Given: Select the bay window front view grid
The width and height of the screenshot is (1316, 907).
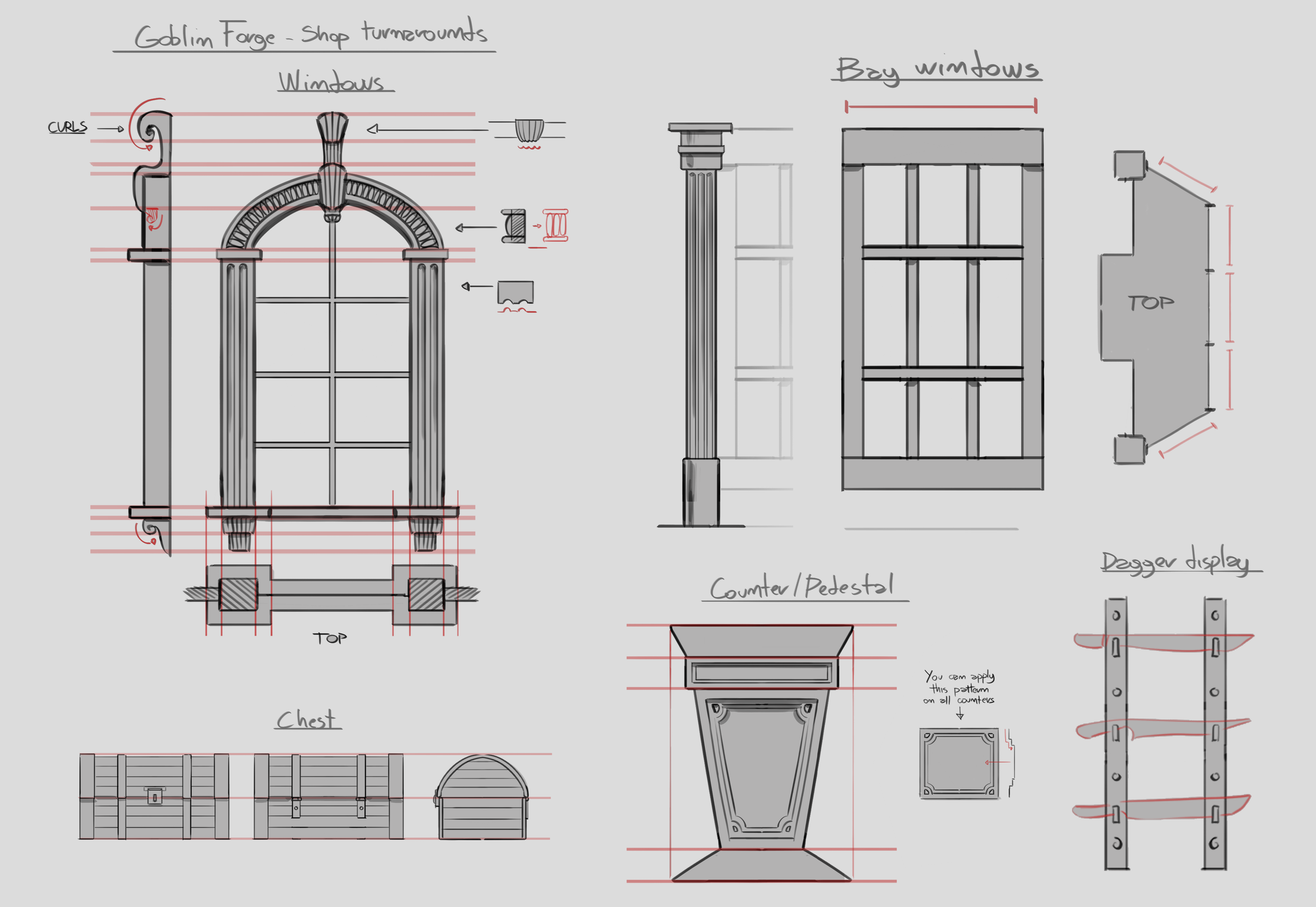Looking at the screenshot, I should coord(943,309).
